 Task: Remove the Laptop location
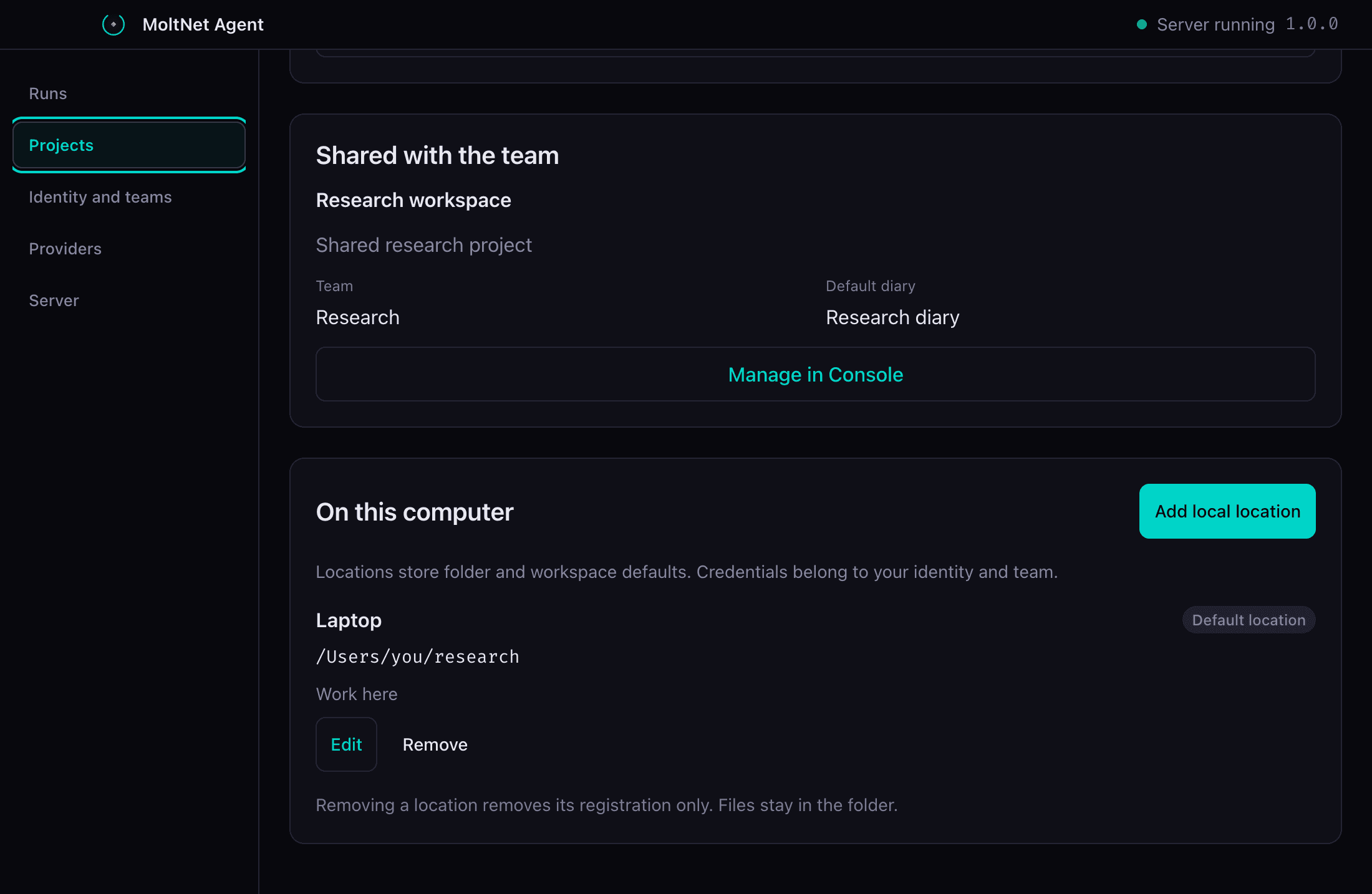[435, 744]
